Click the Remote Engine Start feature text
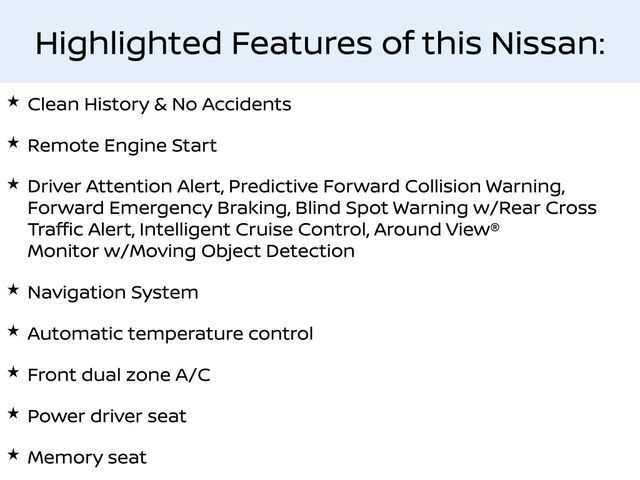The image size is (640, 480). pos(122,146)
